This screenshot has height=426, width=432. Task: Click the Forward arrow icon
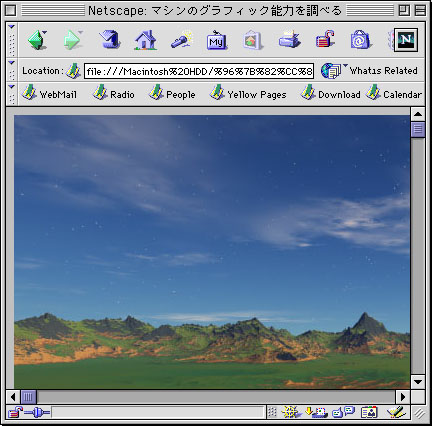pyautogui.click(x=73, y=40)
